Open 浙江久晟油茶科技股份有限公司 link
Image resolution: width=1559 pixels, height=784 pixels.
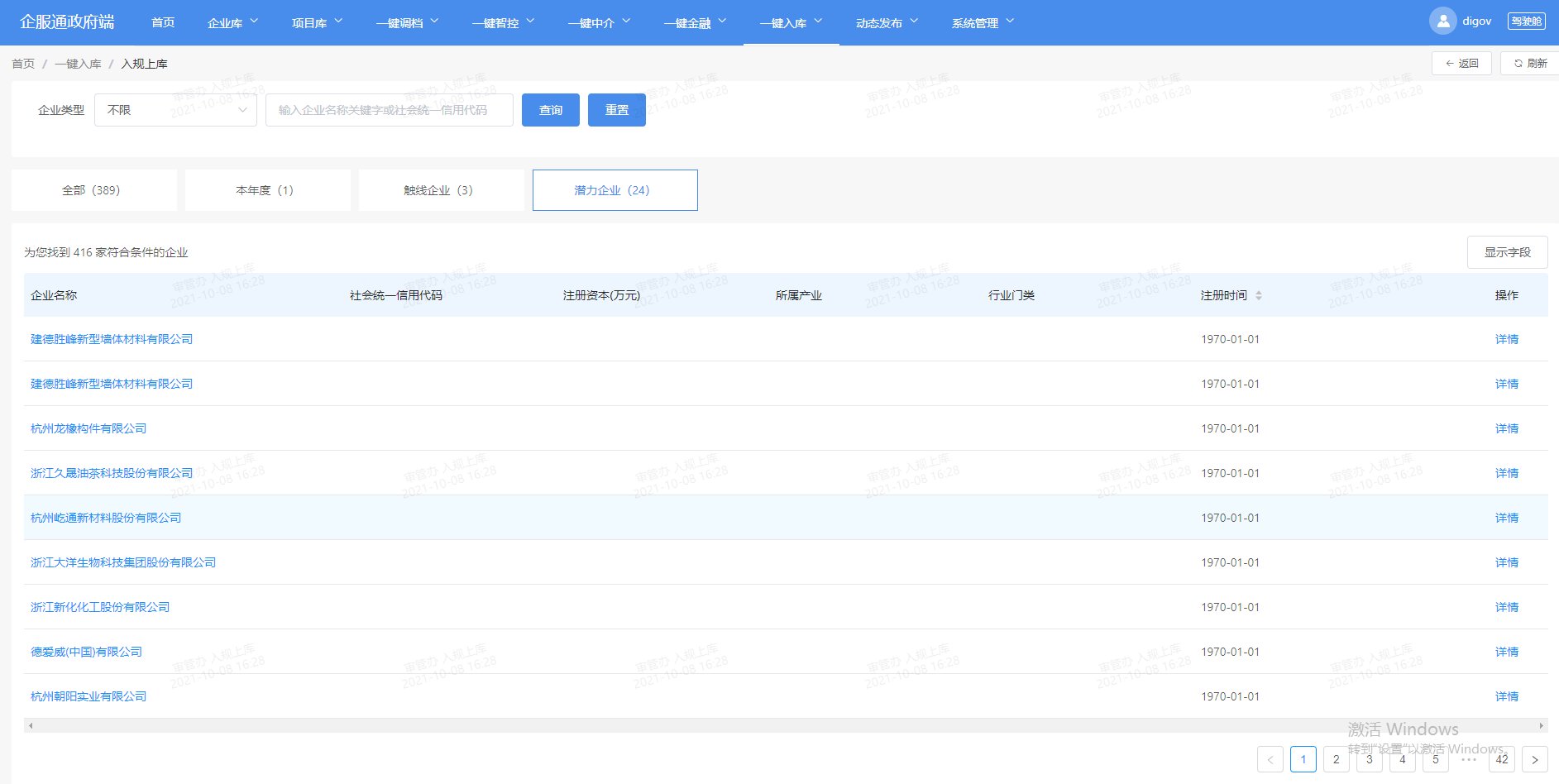coord(112,473)
